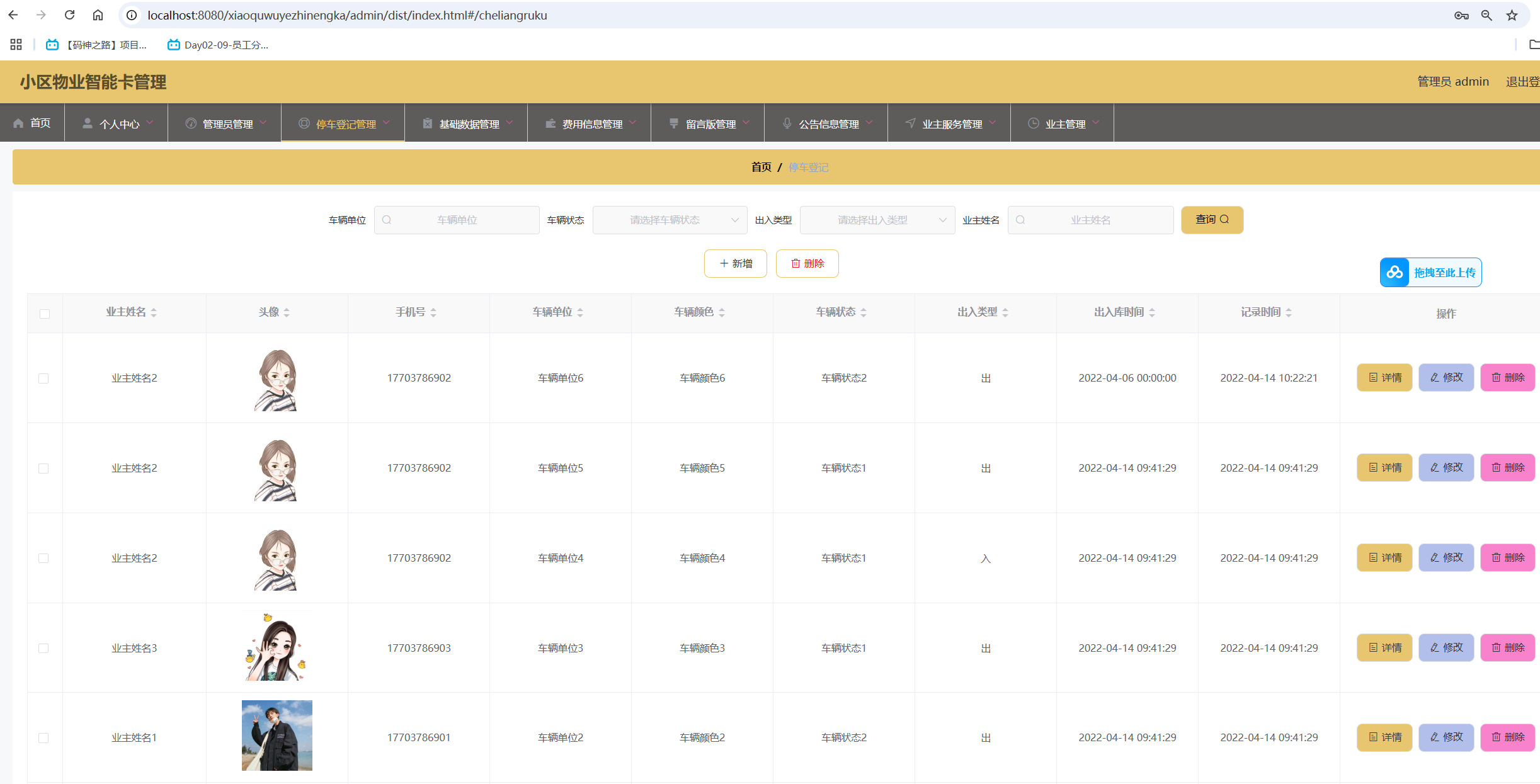Open the browser apps grid icon
Viewport: 1540px width, 784px height.
(x=16, y=45)
